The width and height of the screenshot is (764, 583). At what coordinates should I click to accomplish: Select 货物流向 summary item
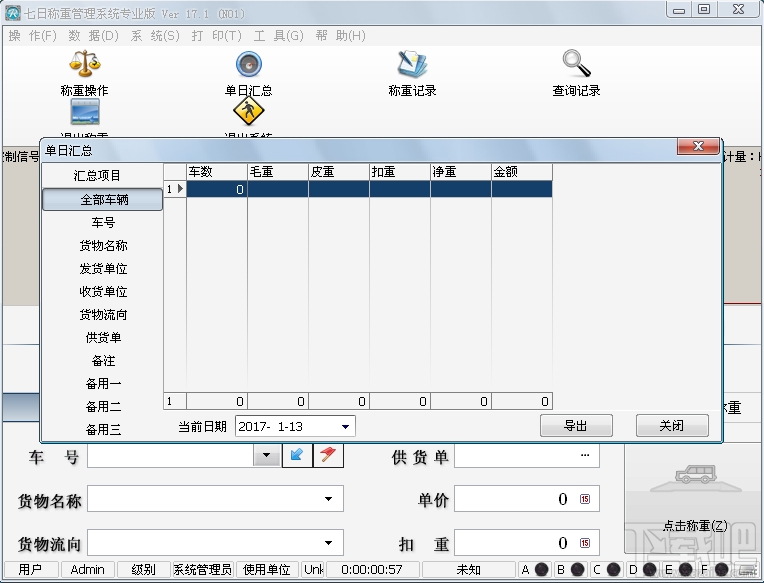point(103,315)
